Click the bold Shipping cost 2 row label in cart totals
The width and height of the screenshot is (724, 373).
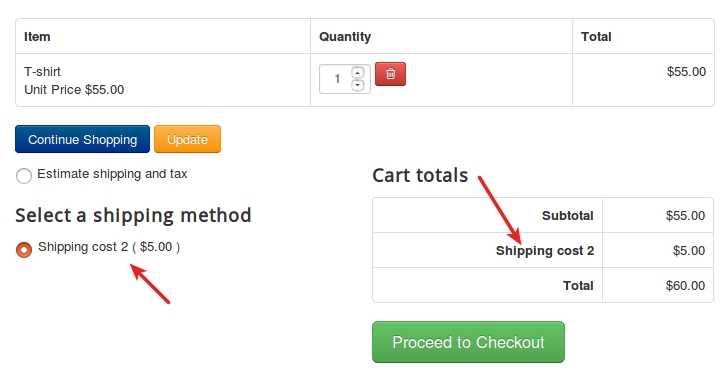545,251
